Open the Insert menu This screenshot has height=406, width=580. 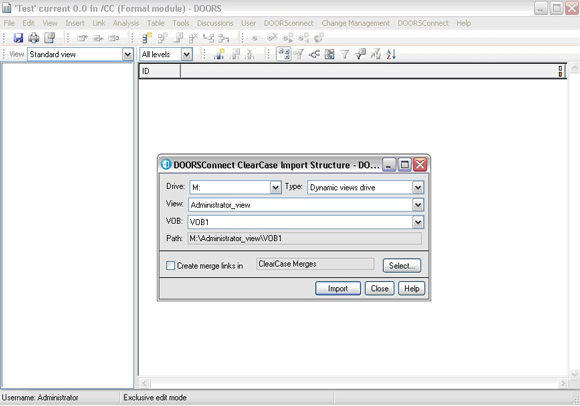(x=75, y=23)
